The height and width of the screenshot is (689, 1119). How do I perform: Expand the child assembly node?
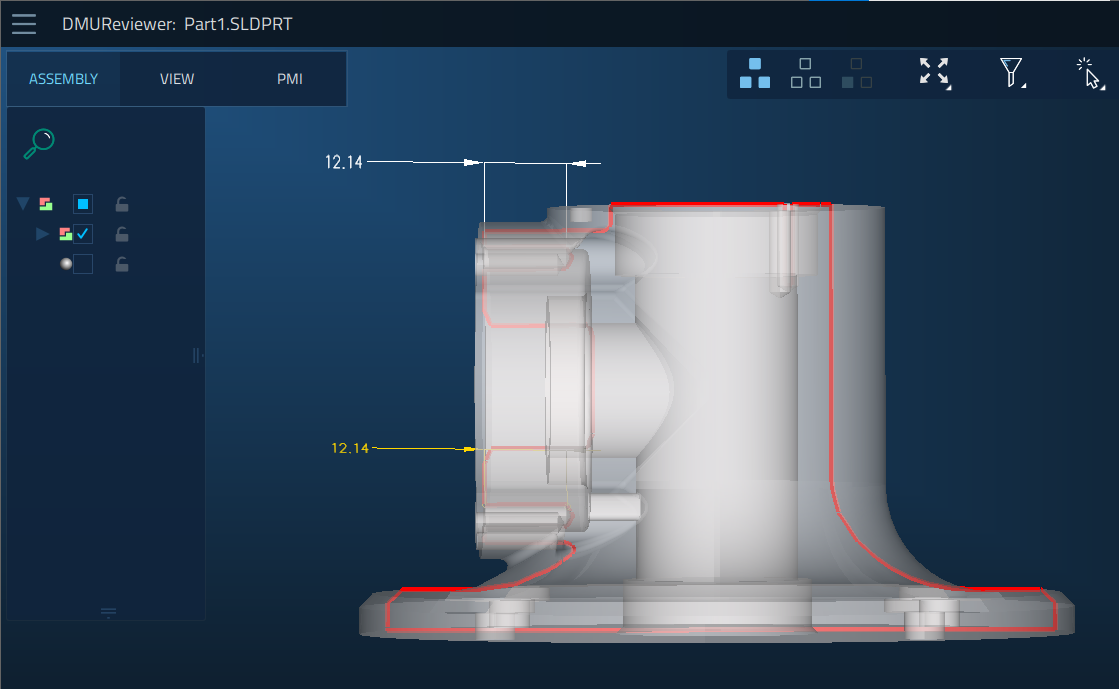(42, 233)
